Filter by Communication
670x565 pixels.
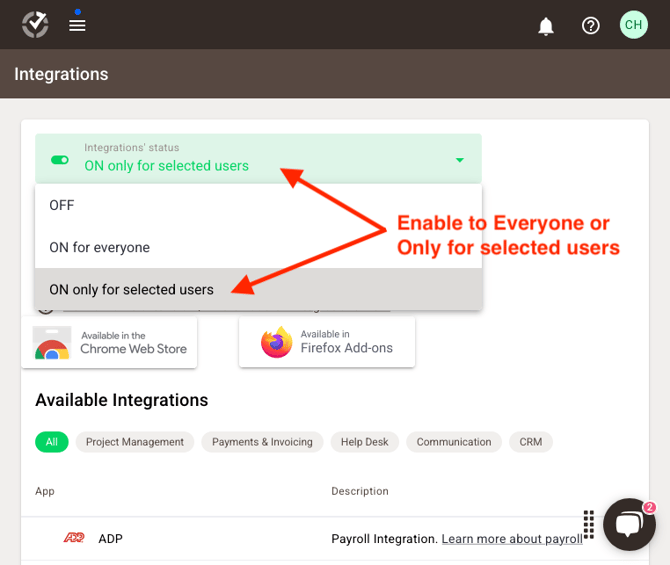pos(454,441)
